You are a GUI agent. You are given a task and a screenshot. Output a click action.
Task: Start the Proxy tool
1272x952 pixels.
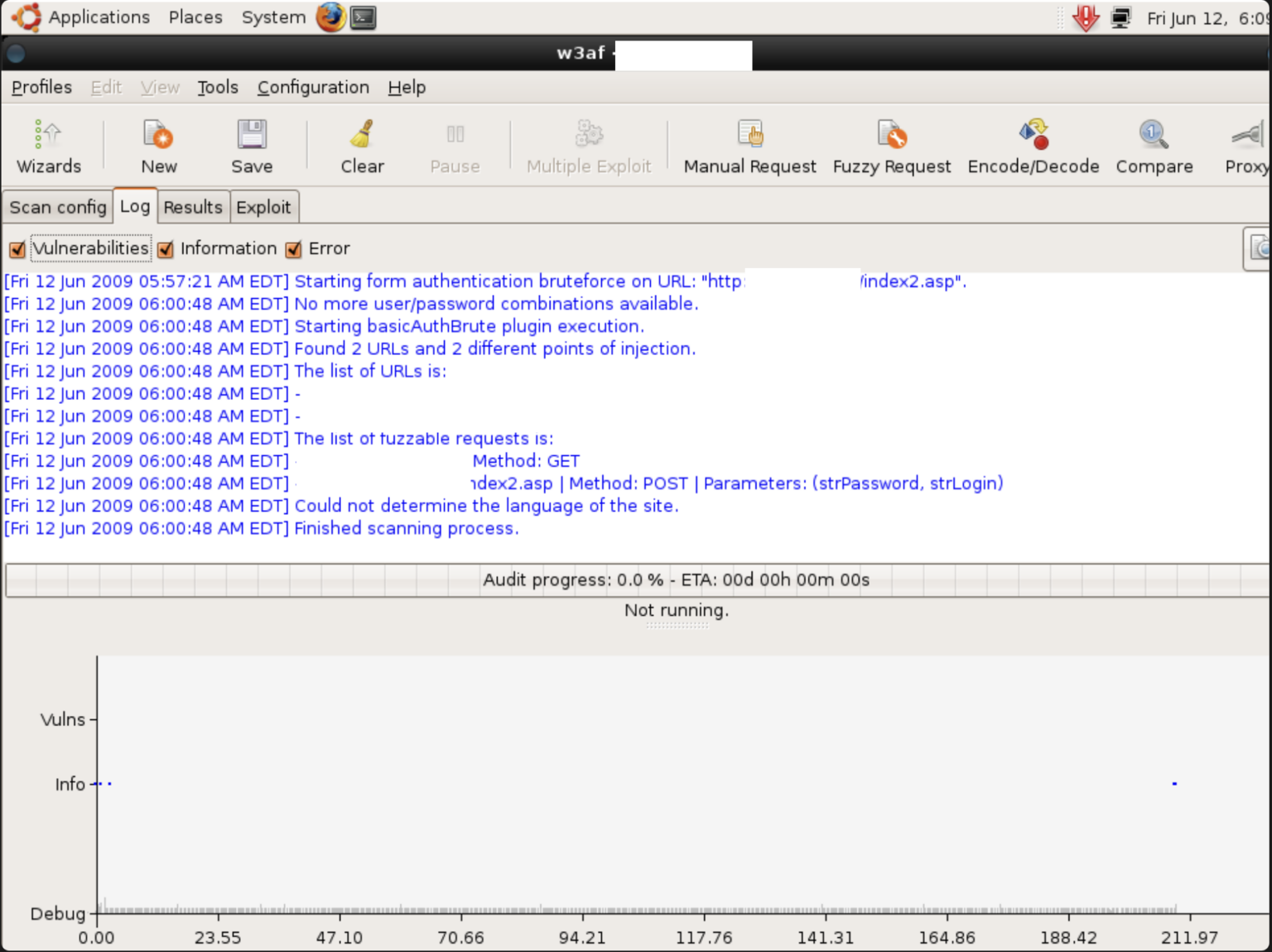pyautogui.click(x=1245, y=145)
